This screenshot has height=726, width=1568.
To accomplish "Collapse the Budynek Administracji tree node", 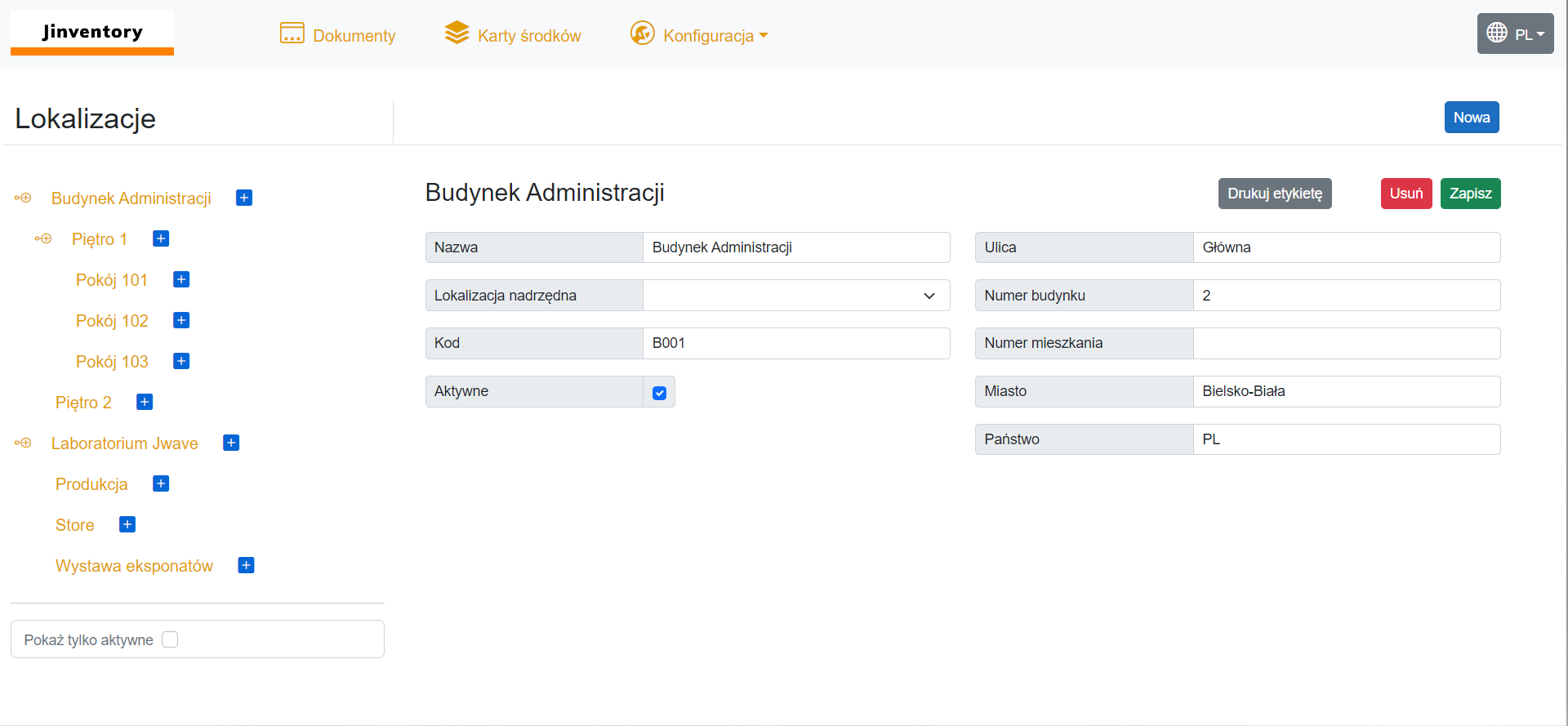I will pyautogui.click(x=23, y=198).
